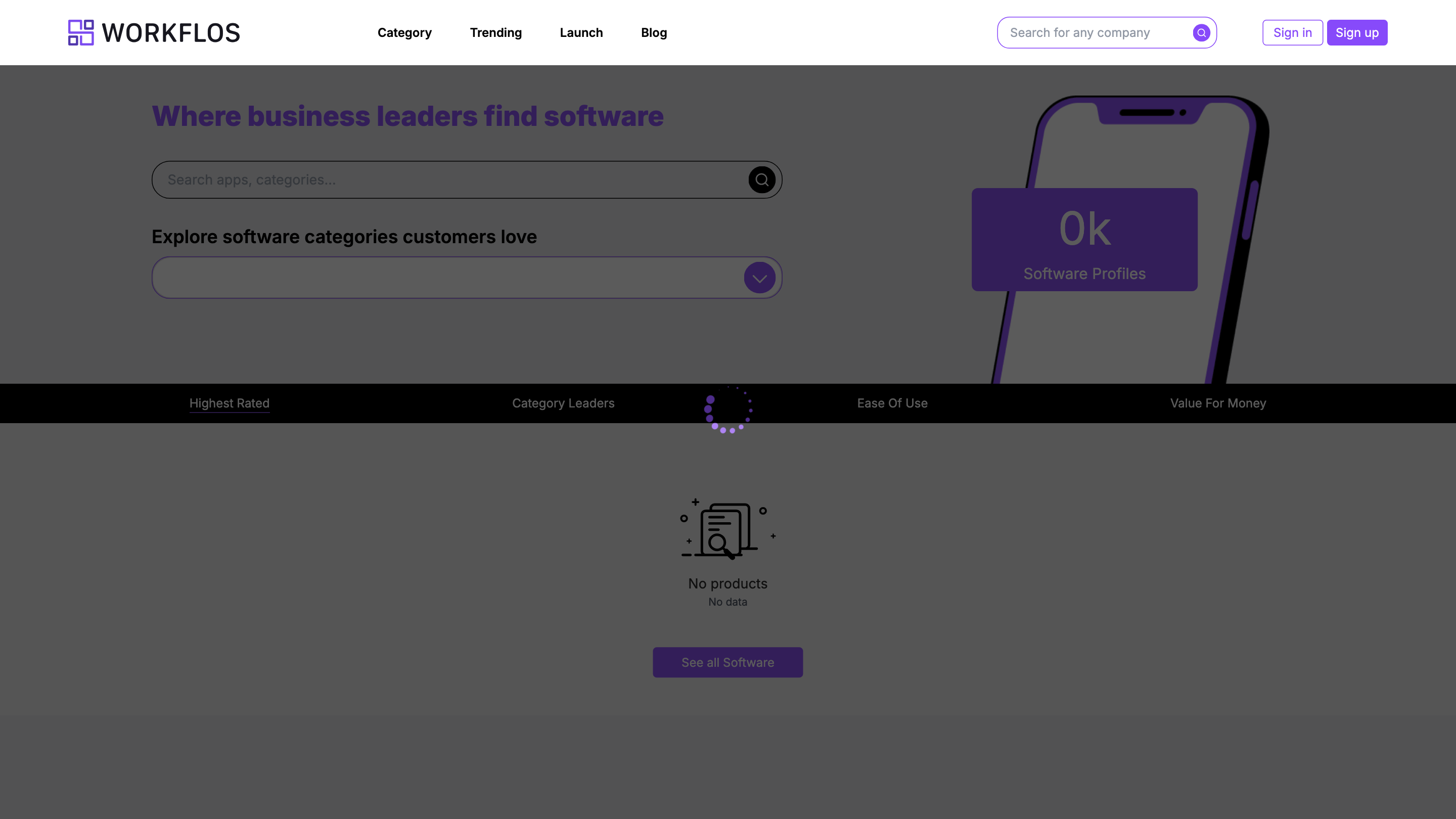
Task: Select the Highest Rated tab
Action: pos(230,403)
